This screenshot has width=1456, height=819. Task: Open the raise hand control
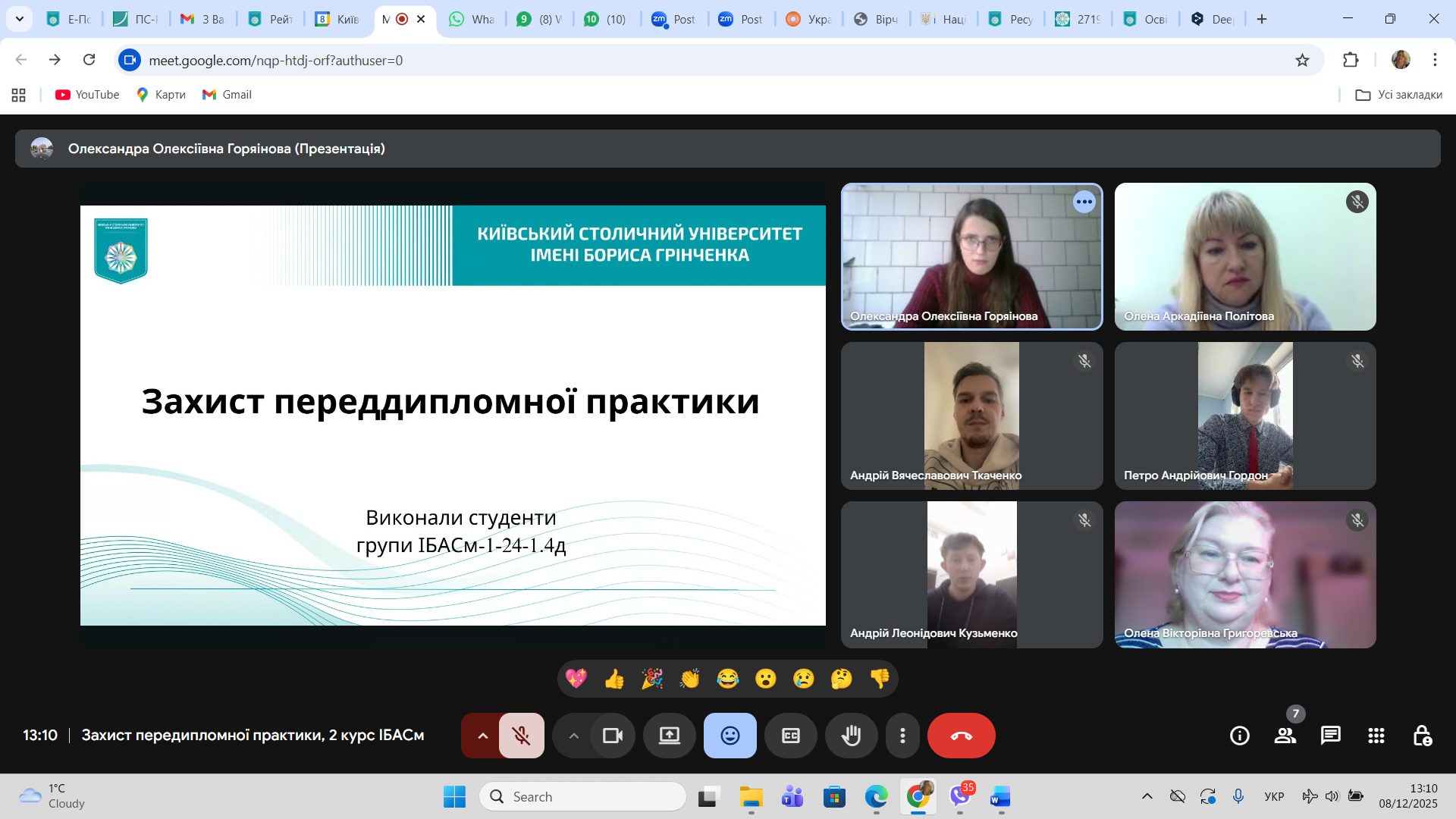[851, 736]
